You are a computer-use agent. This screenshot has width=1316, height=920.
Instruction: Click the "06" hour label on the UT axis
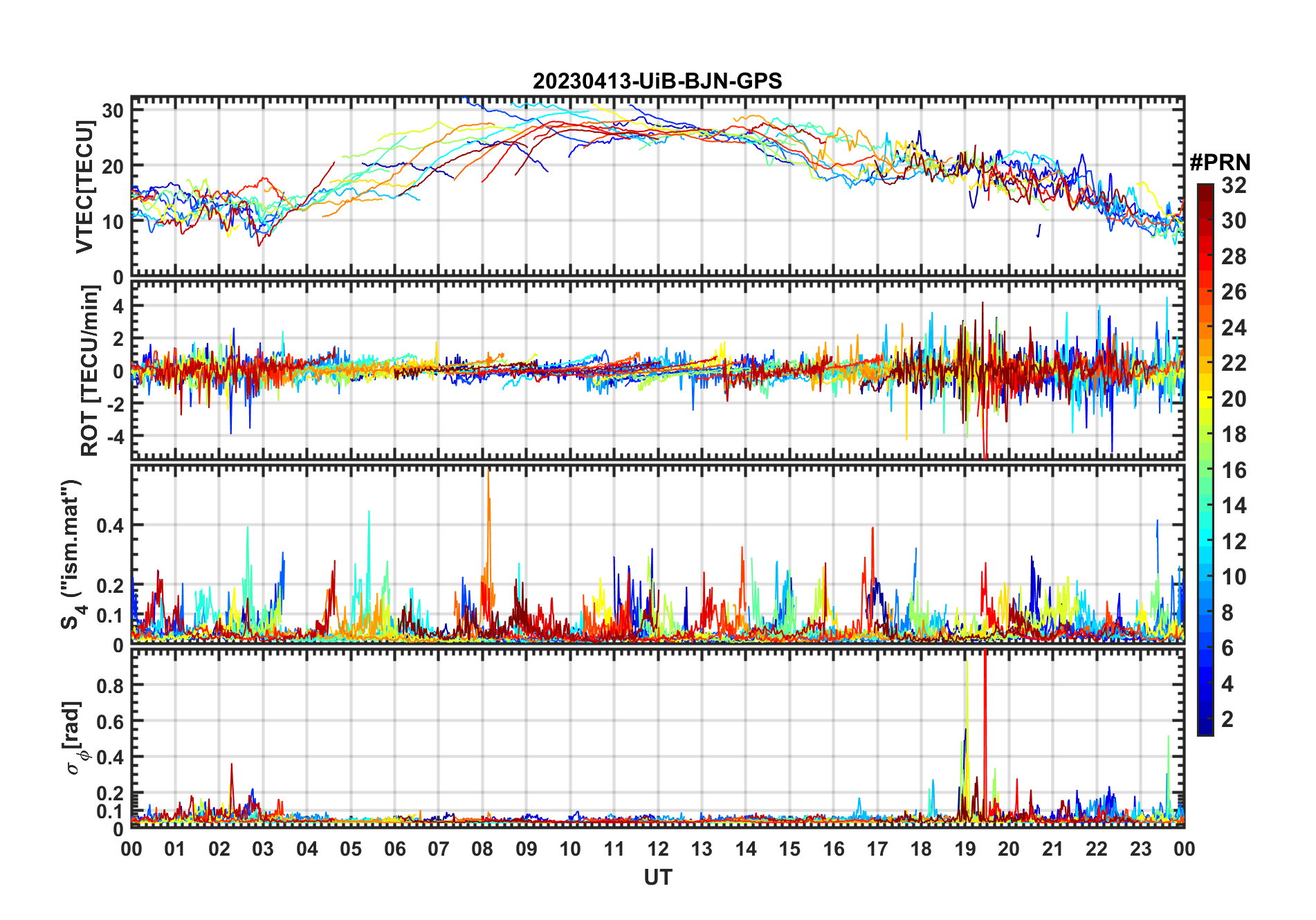394,849
